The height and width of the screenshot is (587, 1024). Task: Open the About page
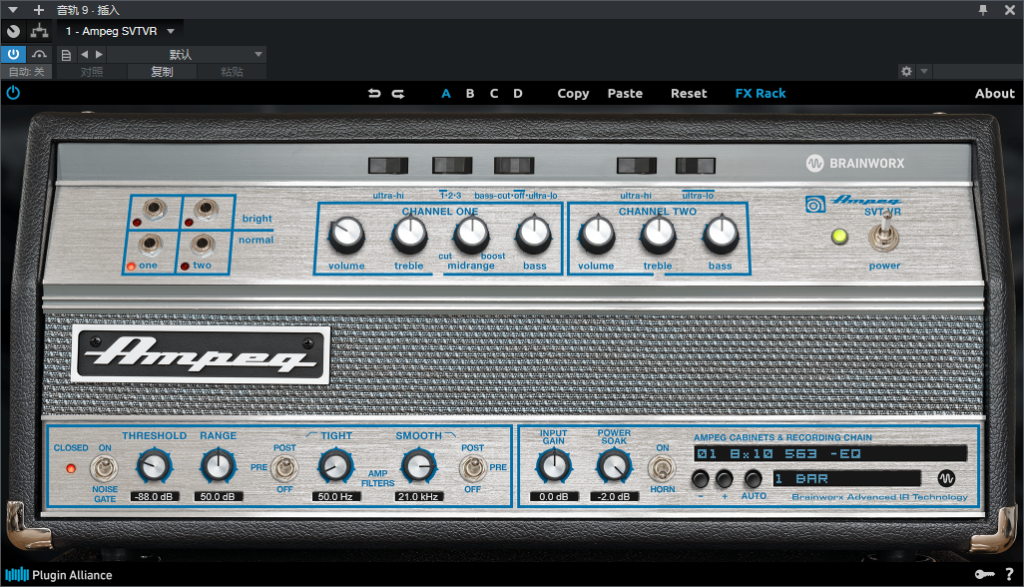[995, 93]
